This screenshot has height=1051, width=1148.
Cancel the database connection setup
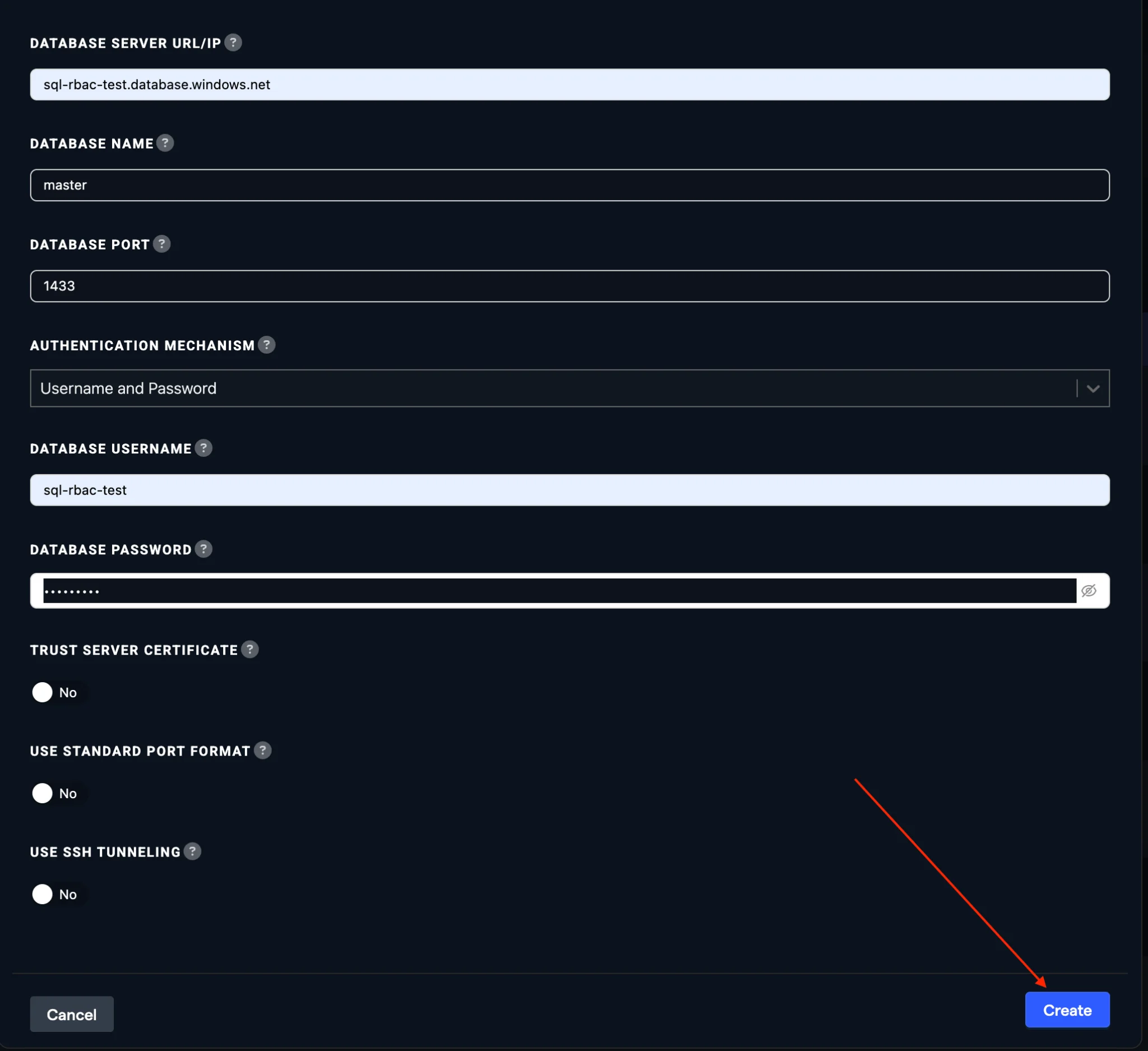[71, 1013]
